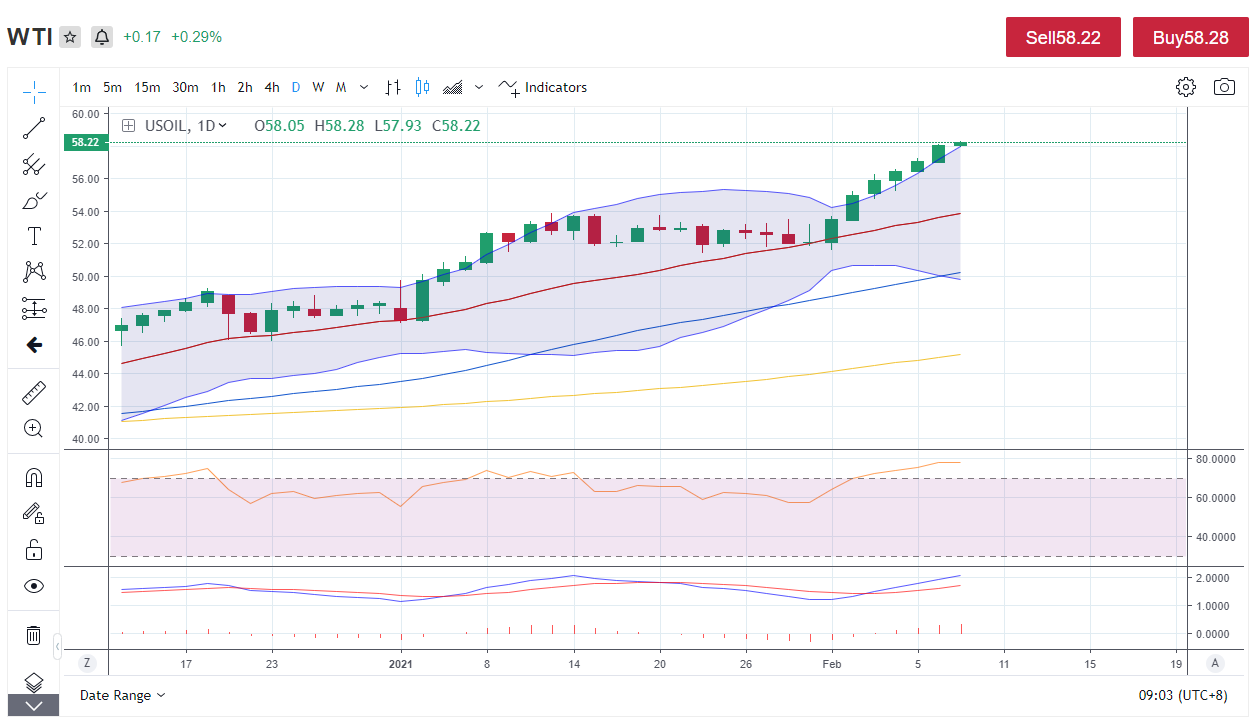Switch to the 15m timeframe
This screenshot has width=1257, height=728.
point(147,87)
